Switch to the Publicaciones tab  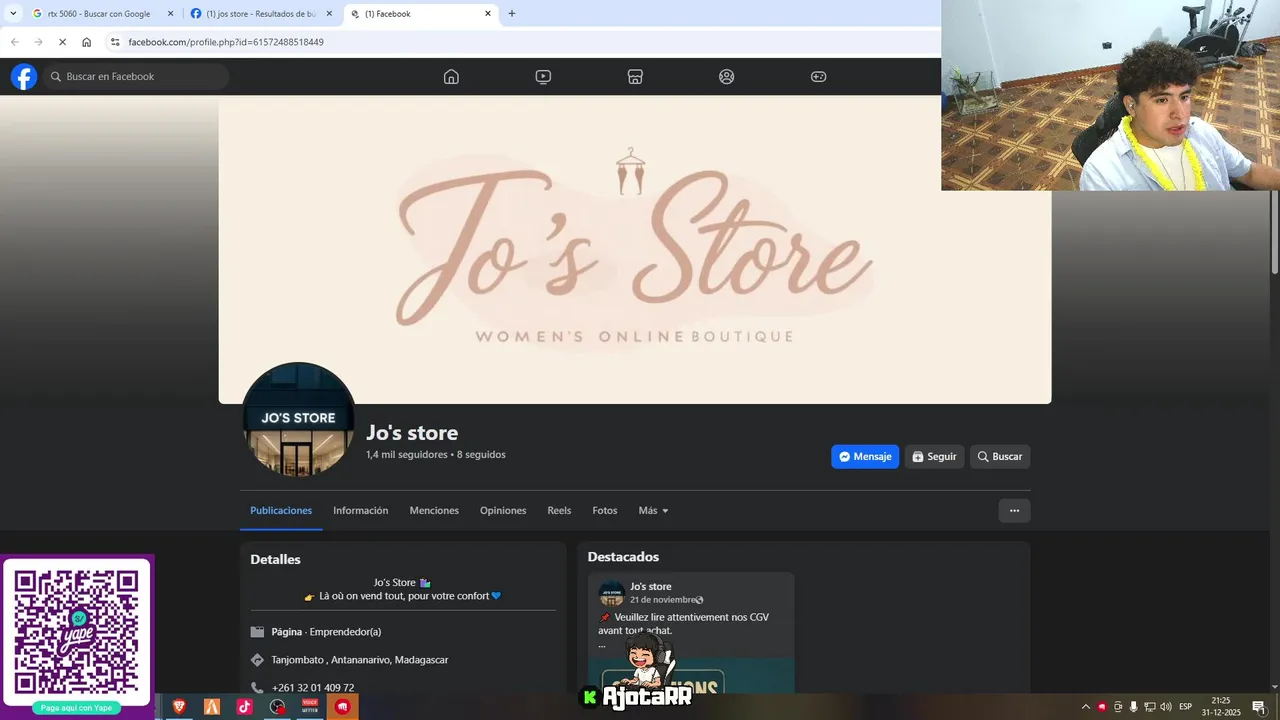click(281, 511)
